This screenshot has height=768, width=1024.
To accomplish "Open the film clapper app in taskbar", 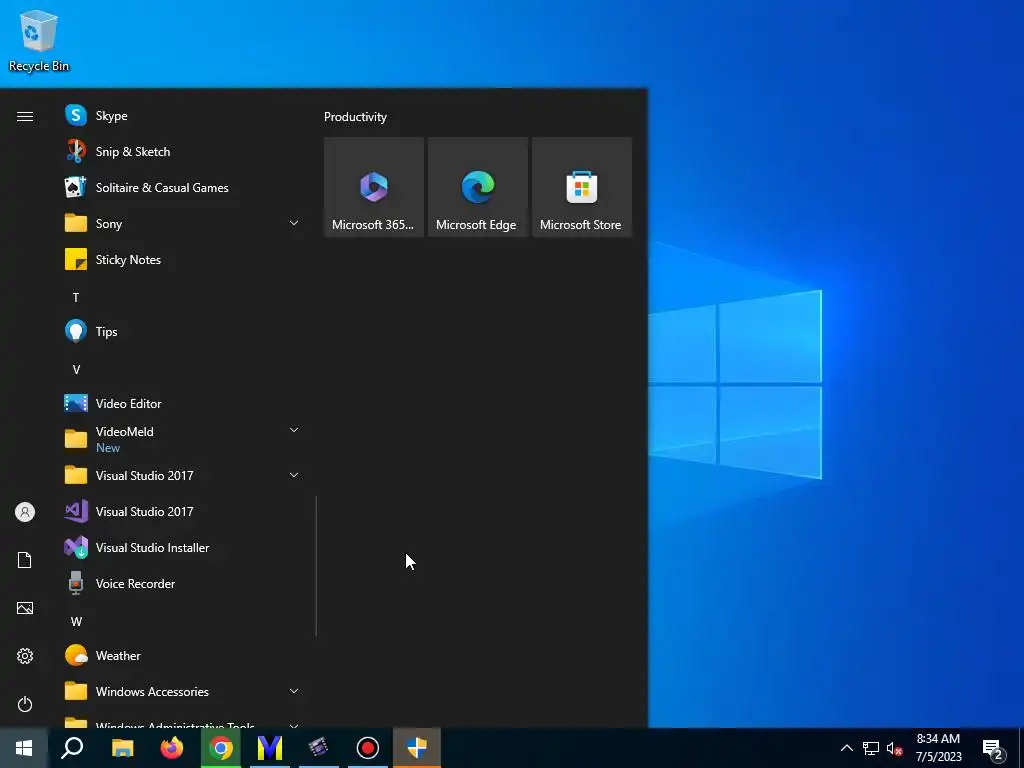I will 319,748.
